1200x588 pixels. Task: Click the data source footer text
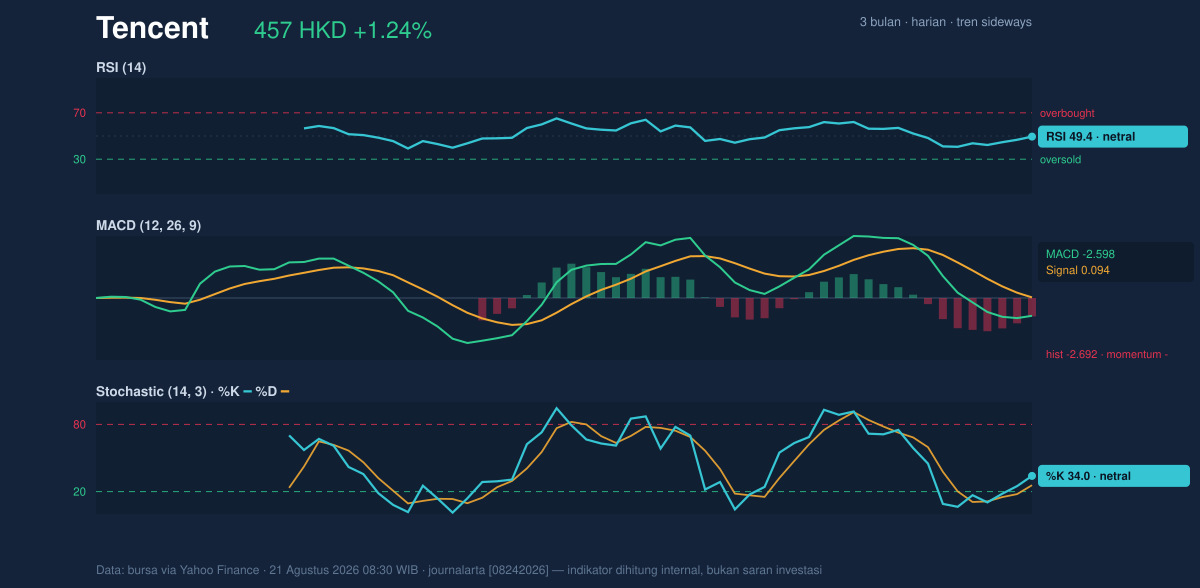(459, 570)
